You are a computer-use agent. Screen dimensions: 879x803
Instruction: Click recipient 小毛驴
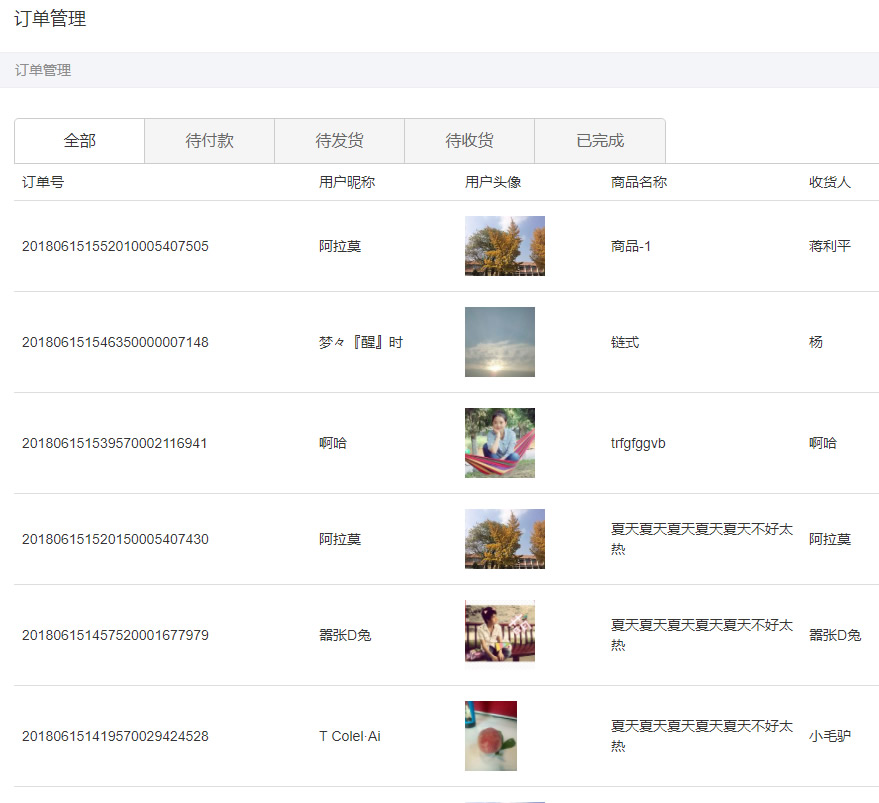(830, 736)
